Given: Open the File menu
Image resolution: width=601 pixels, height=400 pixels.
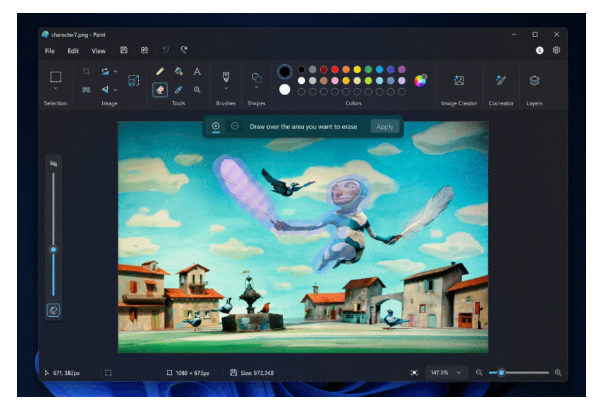Looking at the screenshot, I should (49, 50).
